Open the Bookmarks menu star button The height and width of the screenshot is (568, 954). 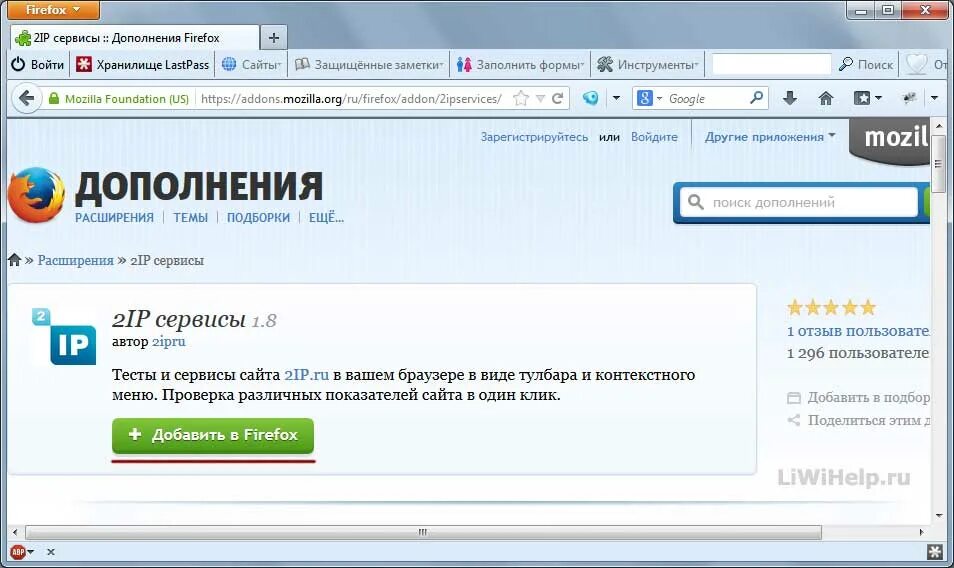tap(867, 98)
